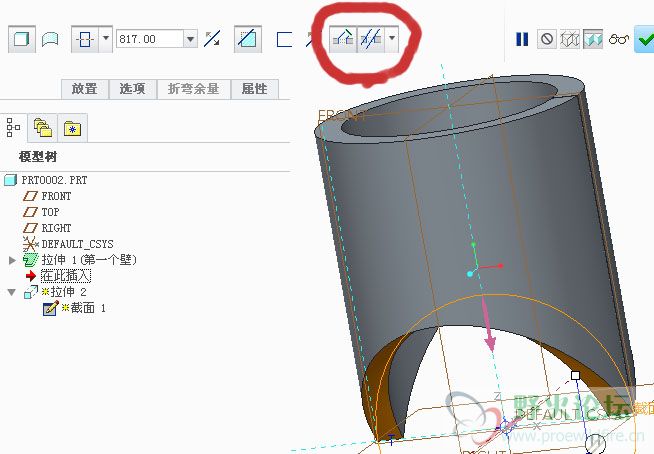654x454 pixels.
Task: Select the 在此插入 marker
Action: tap(66, 276)
